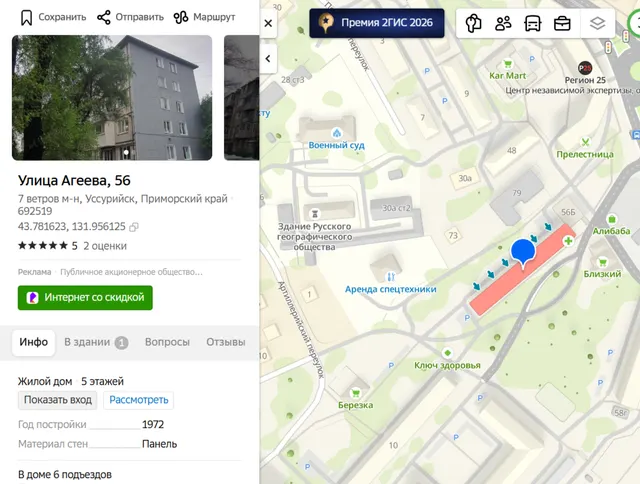
Task: Click the Публичное акционерное общество ad text
Action: [x=131, y=272]
